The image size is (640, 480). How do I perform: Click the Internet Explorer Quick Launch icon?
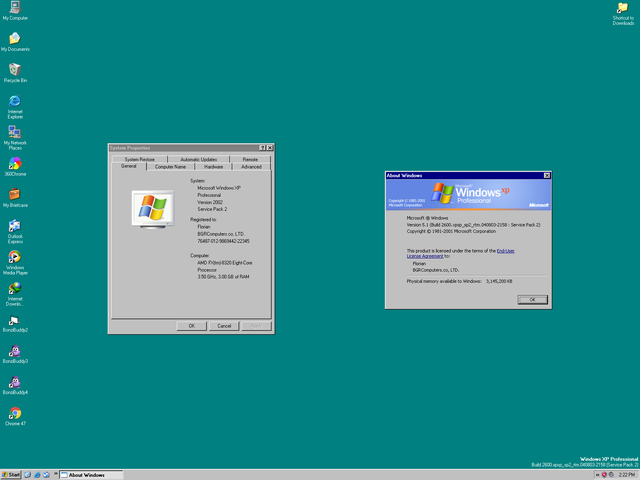tap(37, 475)
